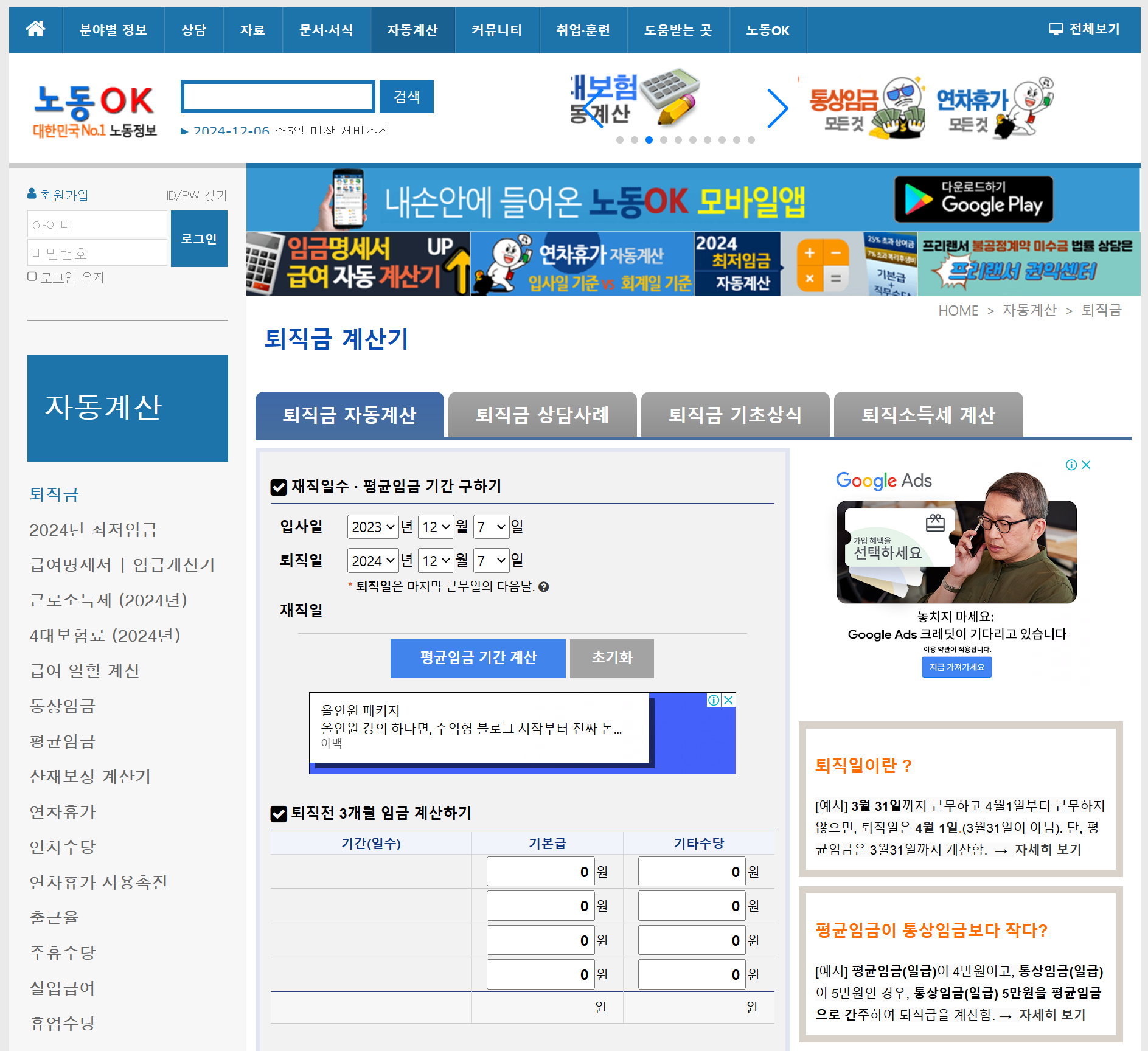Uncheck 퇴직전 3개월 임금 계산하기
The width and height of the screenshot is (1148, 1051).
tap(278, 813)
